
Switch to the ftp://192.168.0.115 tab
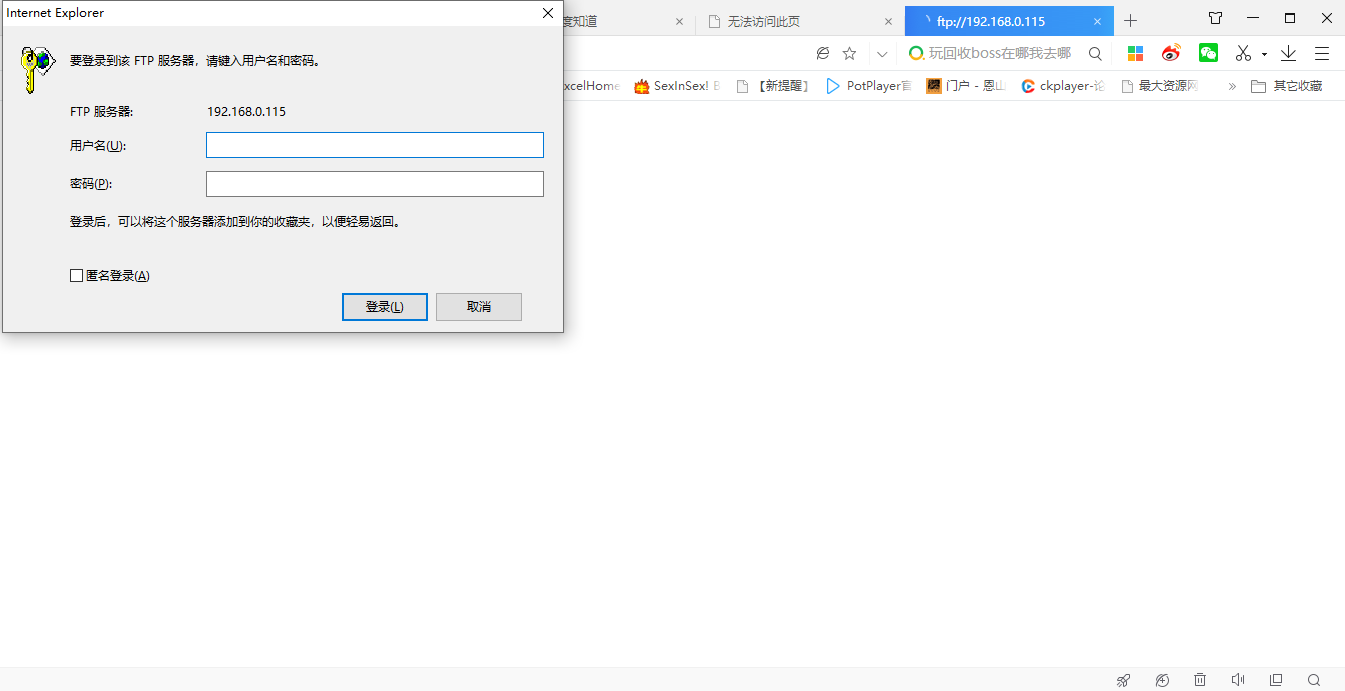click(x=1000, y=20)
